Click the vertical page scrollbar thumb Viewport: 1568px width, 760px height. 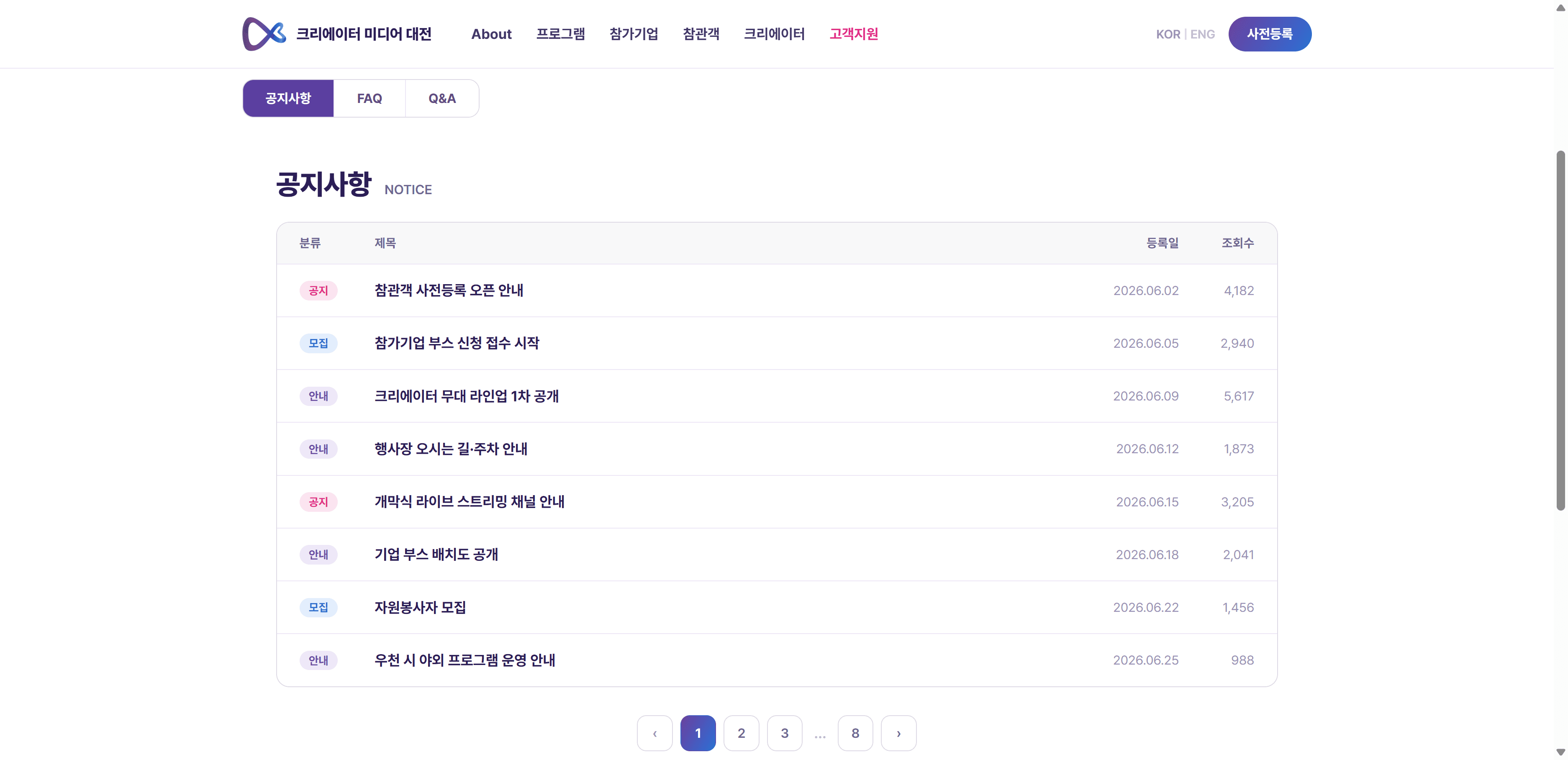pyautogui.click(x=1560, y=330)
